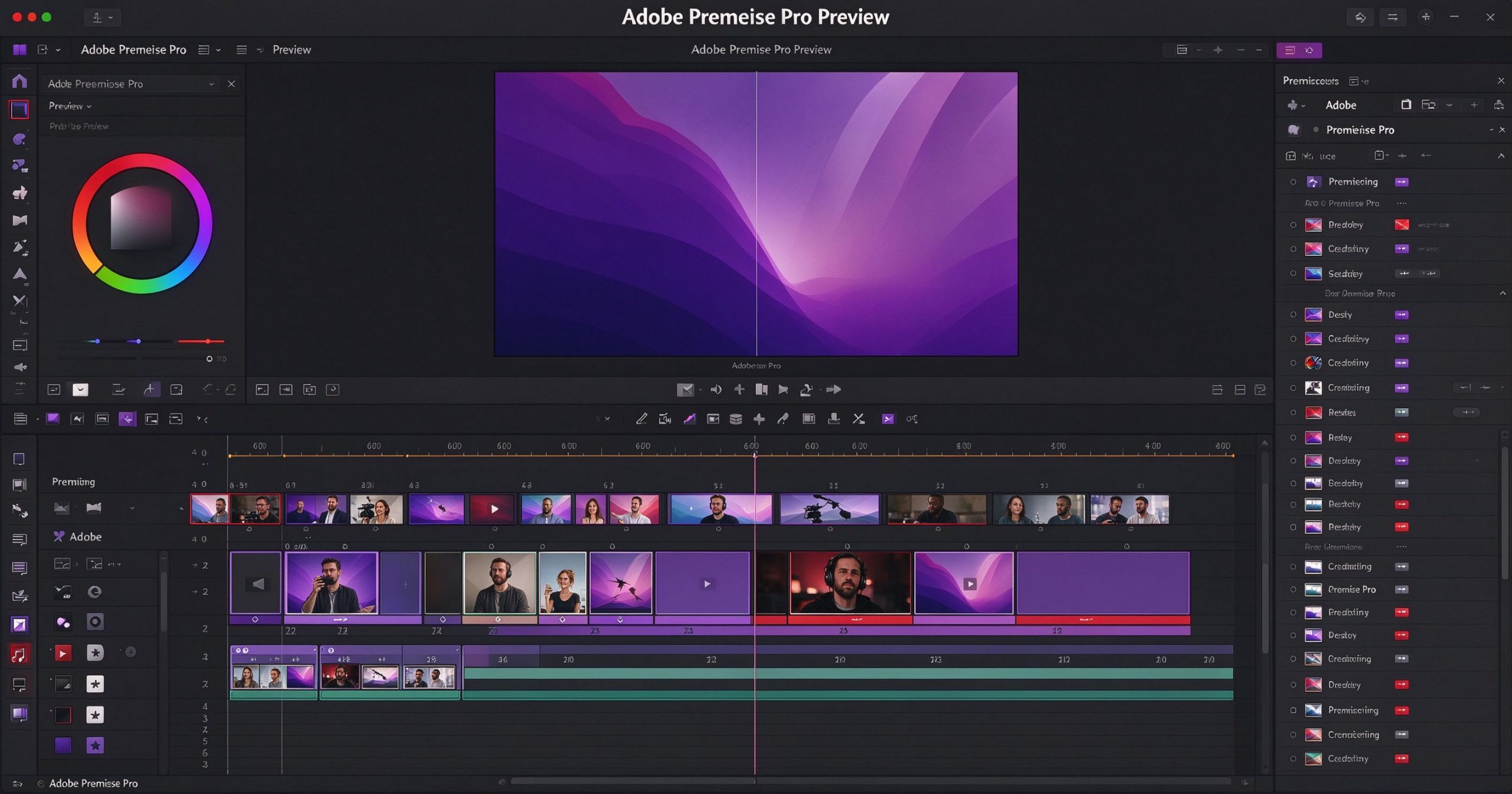The width and height of the screenshot is (1512, 794).
Task: Click the Home icon in left sidebar
Action: coord(19,81)
